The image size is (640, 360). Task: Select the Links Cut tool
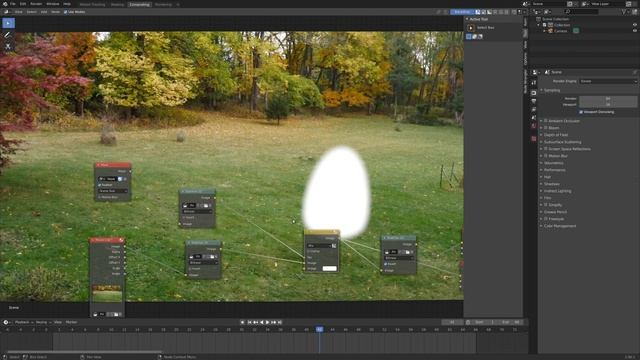pyautogui.click(x=8, y=46)
